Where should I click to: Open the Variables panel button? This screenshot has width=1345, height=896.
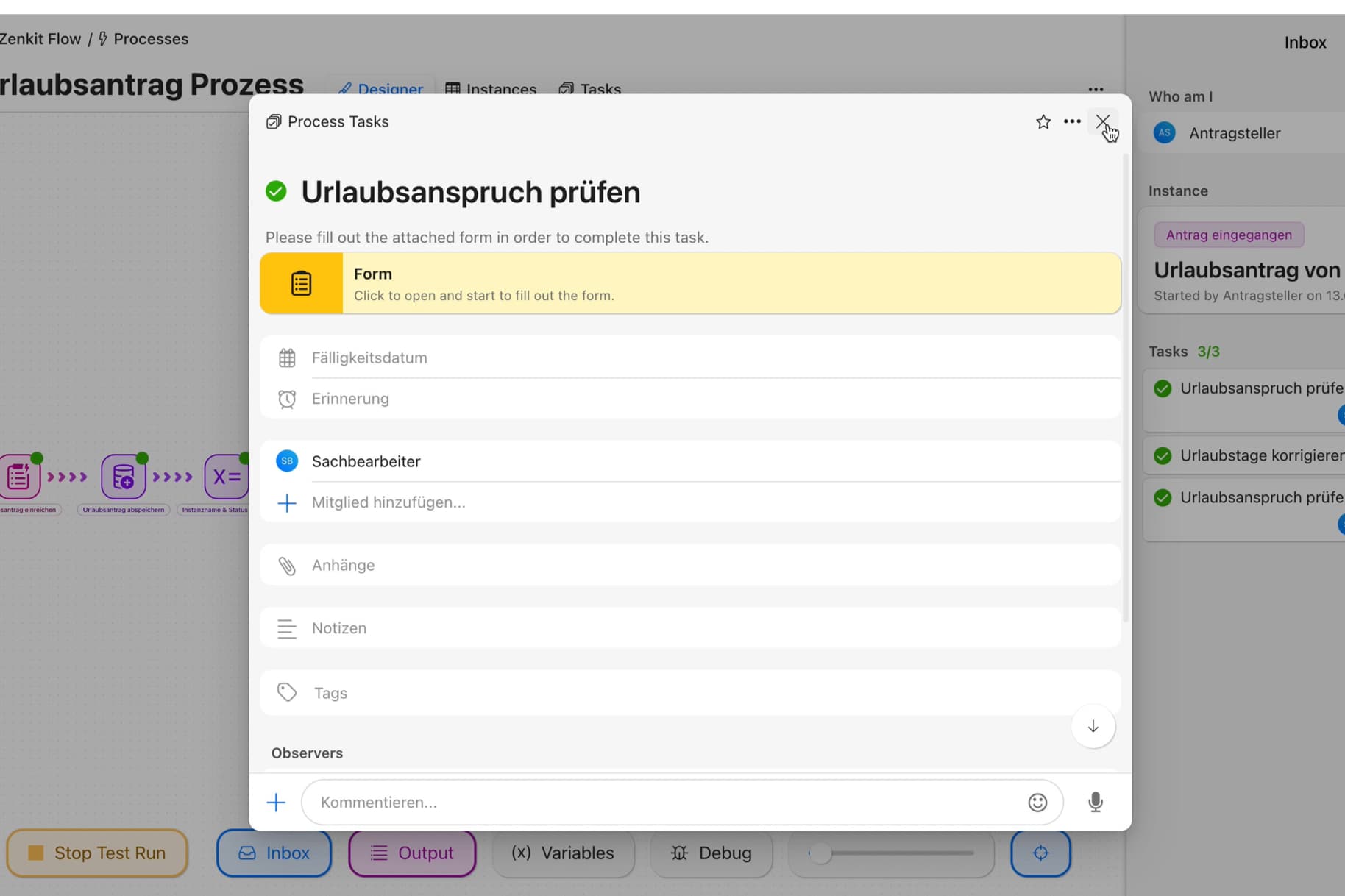563,853
